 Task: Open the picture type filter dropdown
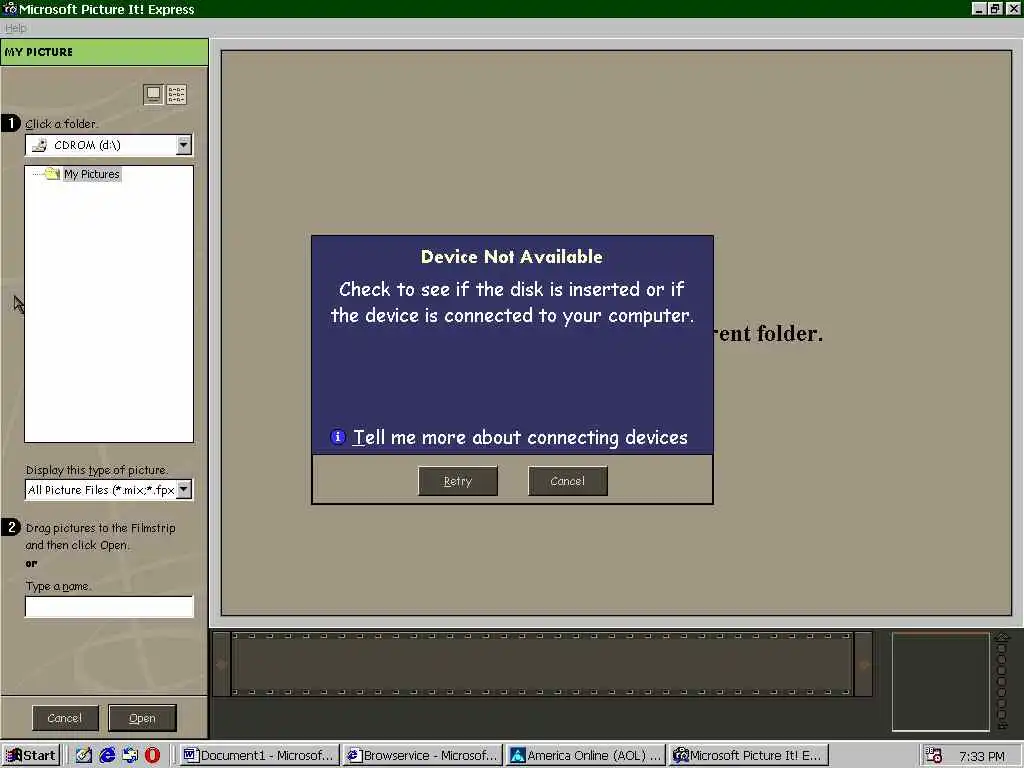184,489
